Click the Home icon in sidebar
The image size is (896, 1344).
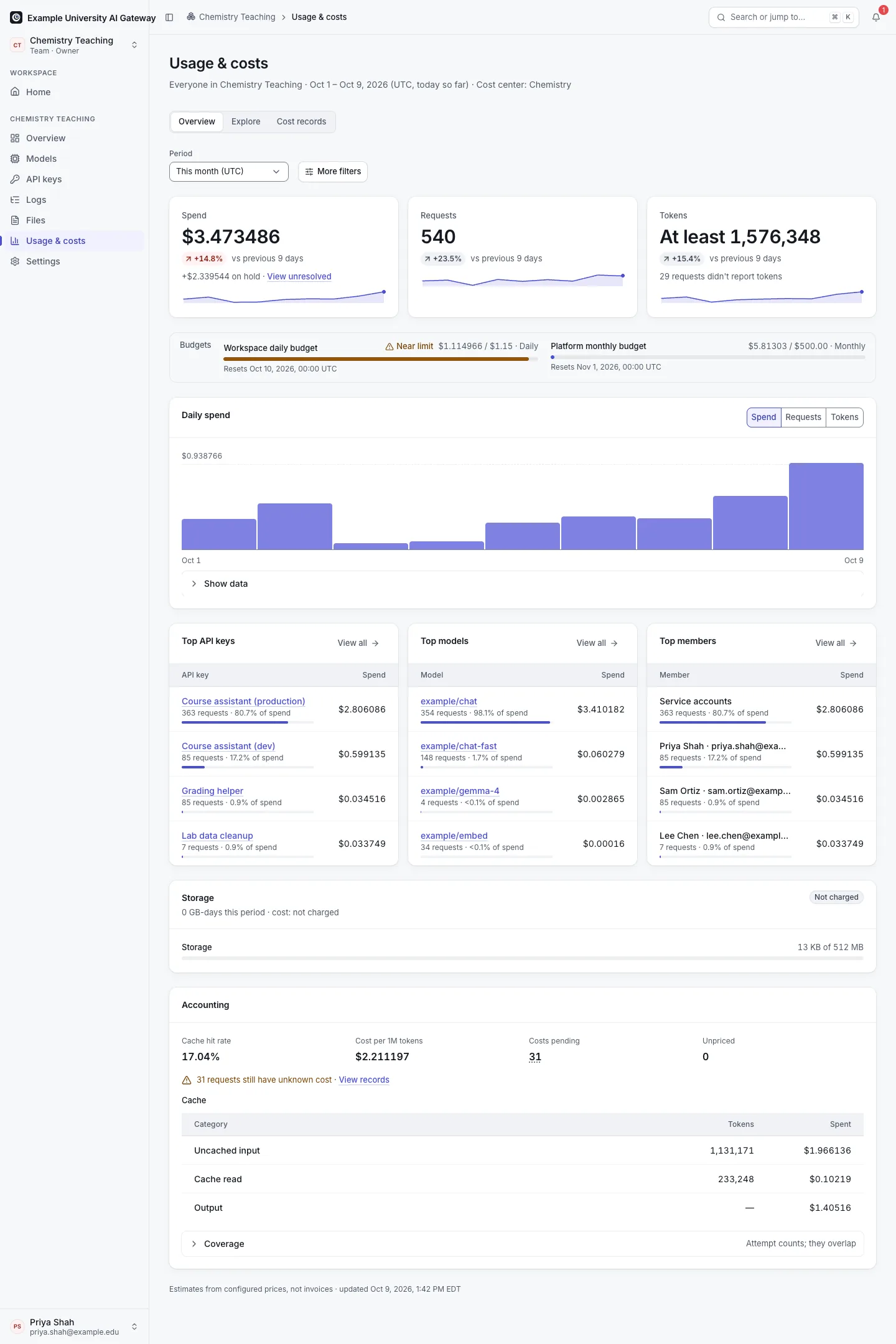pos(15,92)
